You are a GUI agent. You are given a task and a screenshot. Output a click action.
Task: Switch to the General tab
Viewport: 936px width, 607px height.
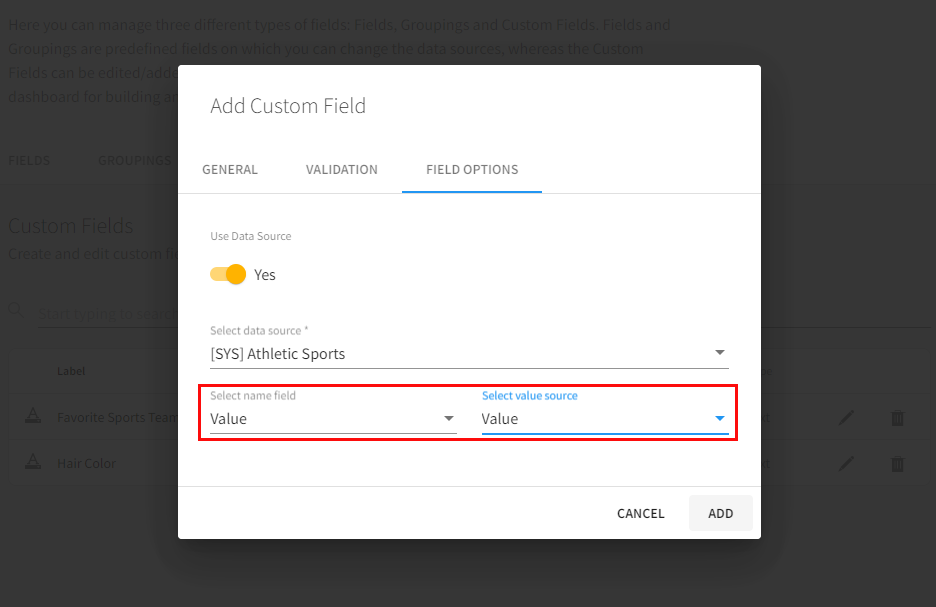pos(230,169)
